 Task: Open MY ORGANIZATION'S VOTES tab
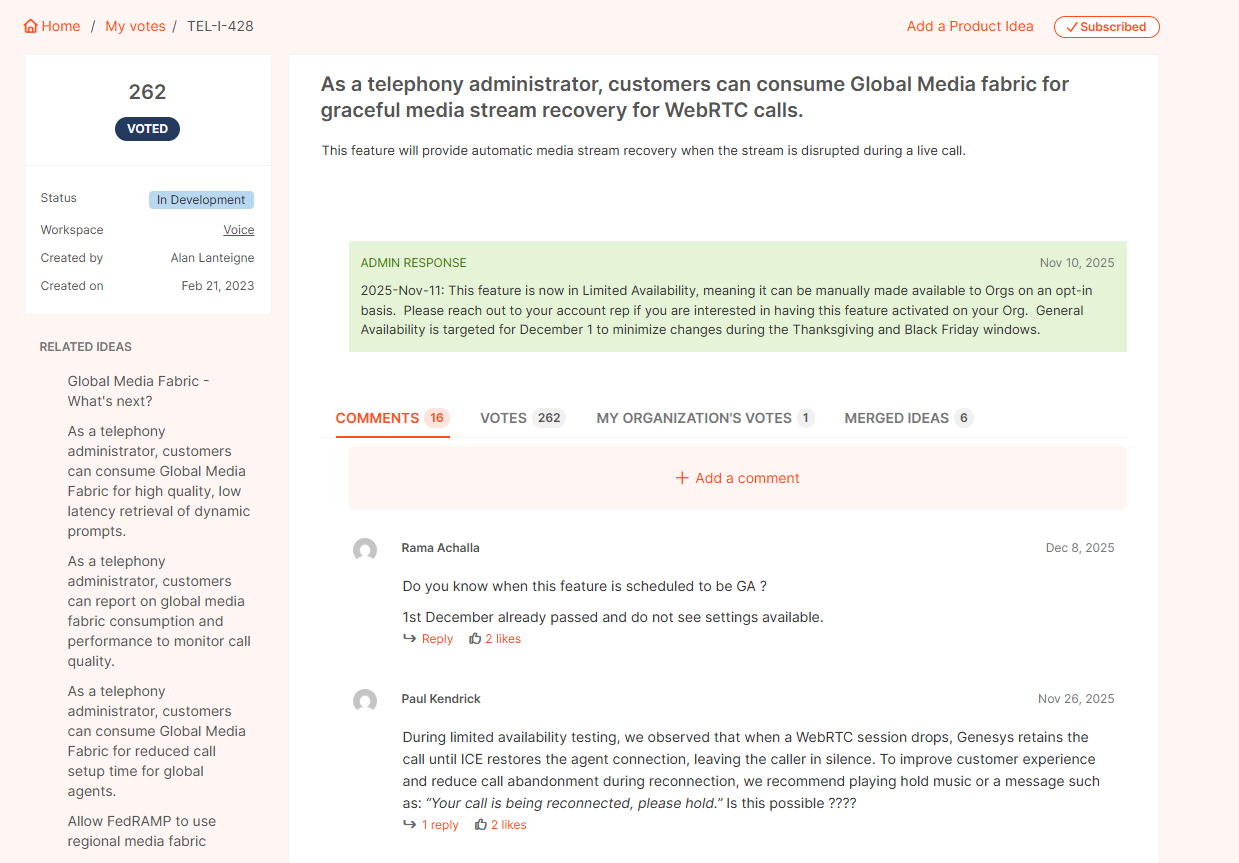point(705,418)
